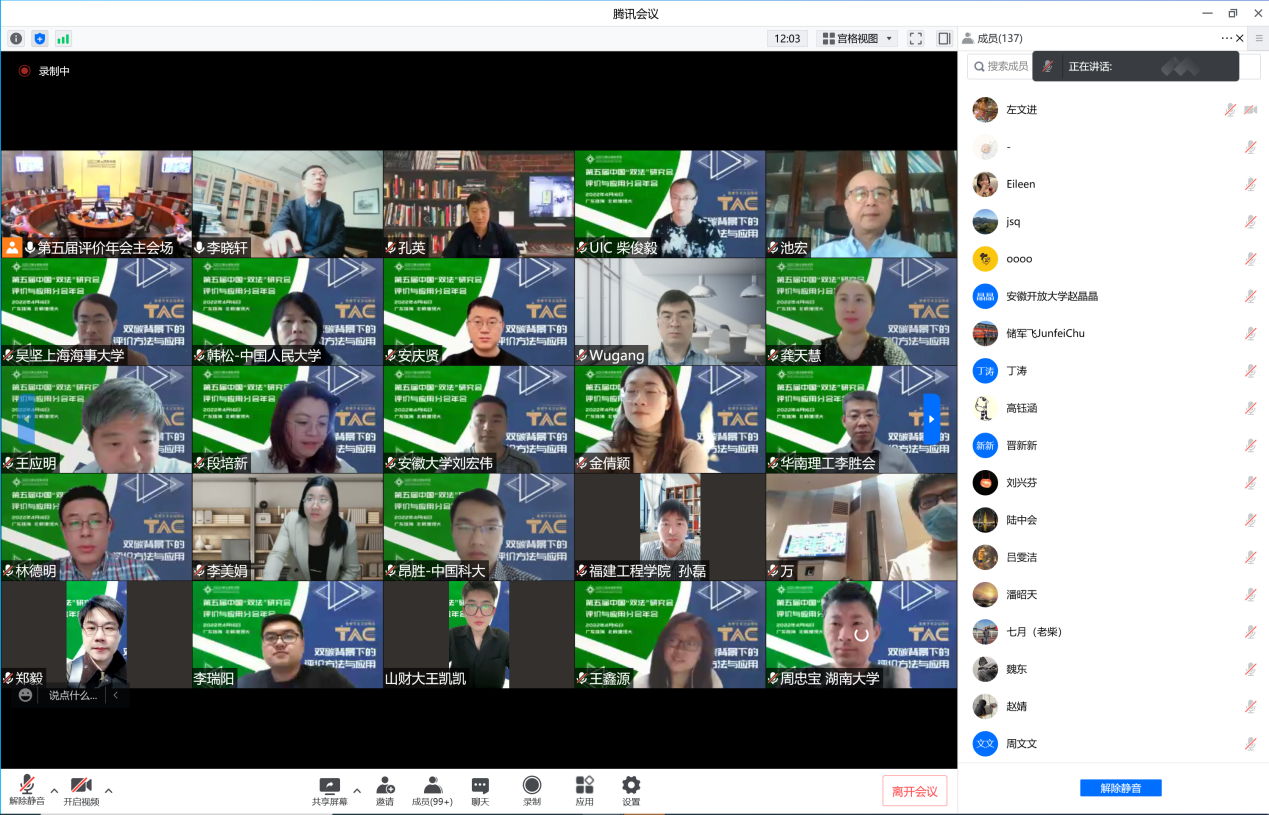Open the Chat (聊天) panel
1269x815 pixels.
pyautogui.click(x=480, y=791)
